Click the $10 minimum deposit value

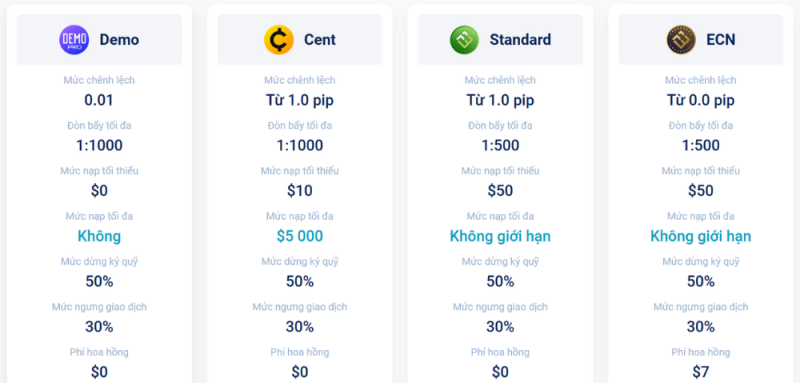pos(300,191)
